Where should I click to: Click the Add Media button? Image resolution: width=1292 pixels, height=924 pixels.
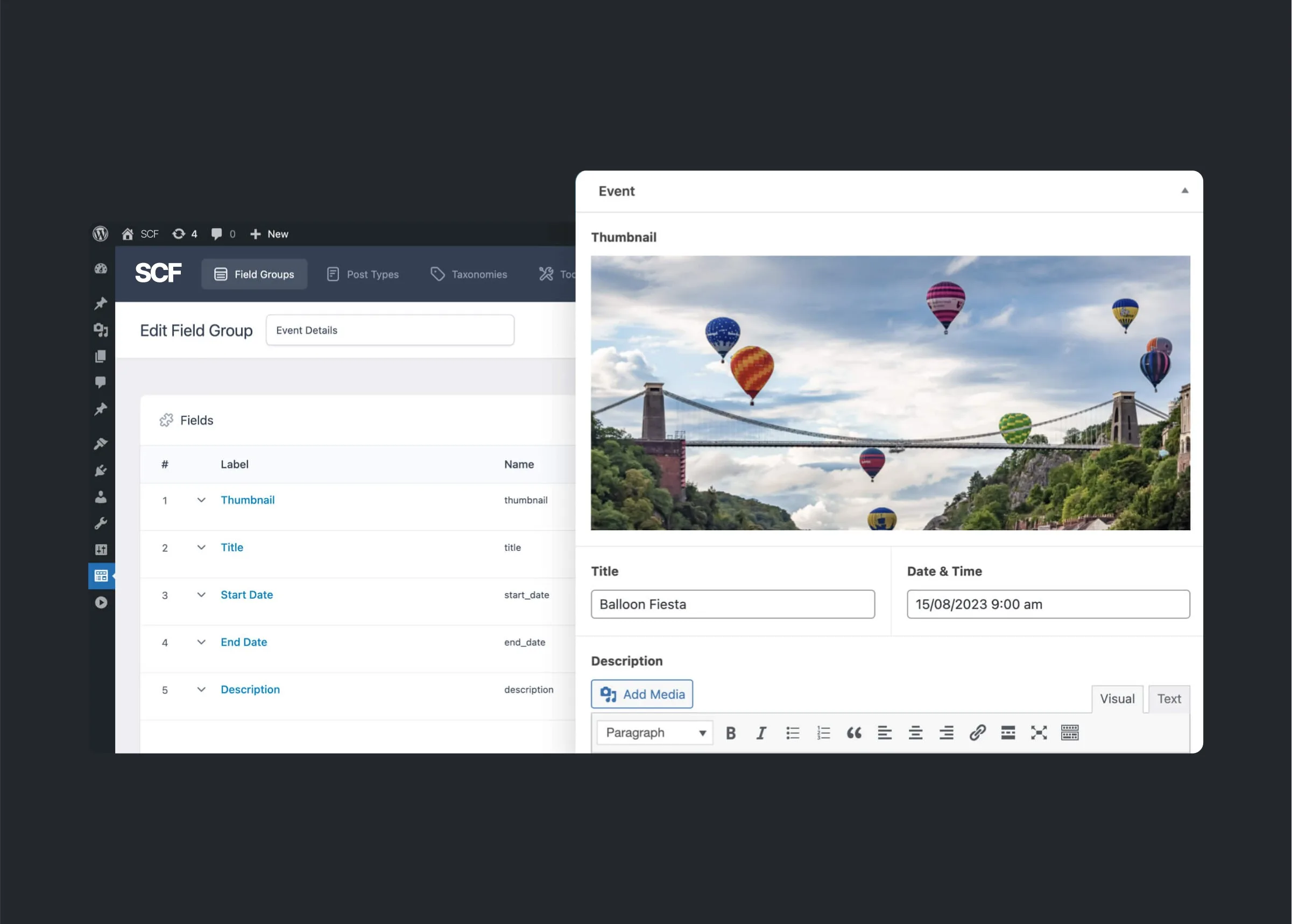(641, 694)
